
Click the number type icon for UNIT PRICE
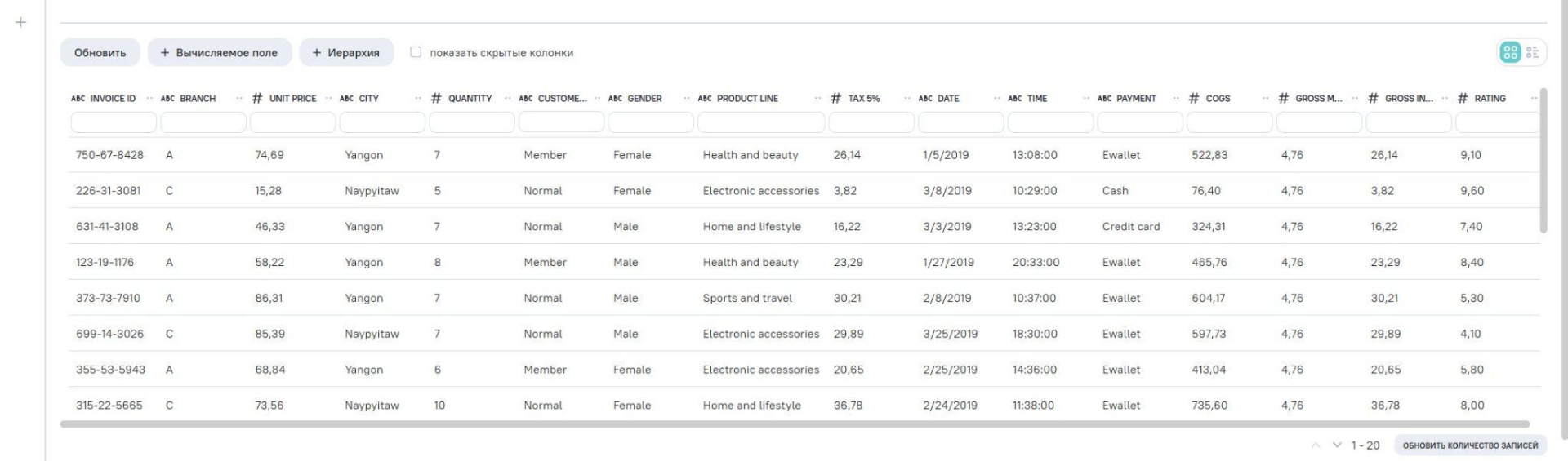[x=257, y=99]
